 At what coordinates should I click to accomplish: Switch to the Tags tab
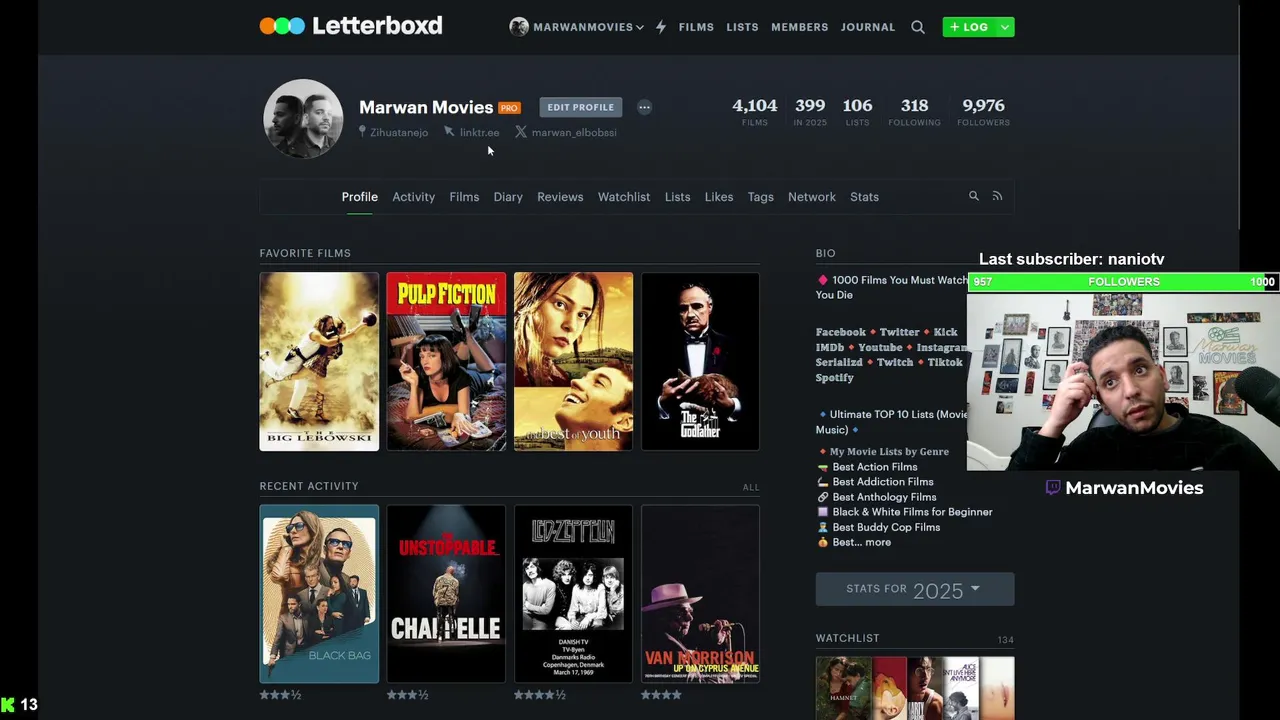click(x=760, y=197)
